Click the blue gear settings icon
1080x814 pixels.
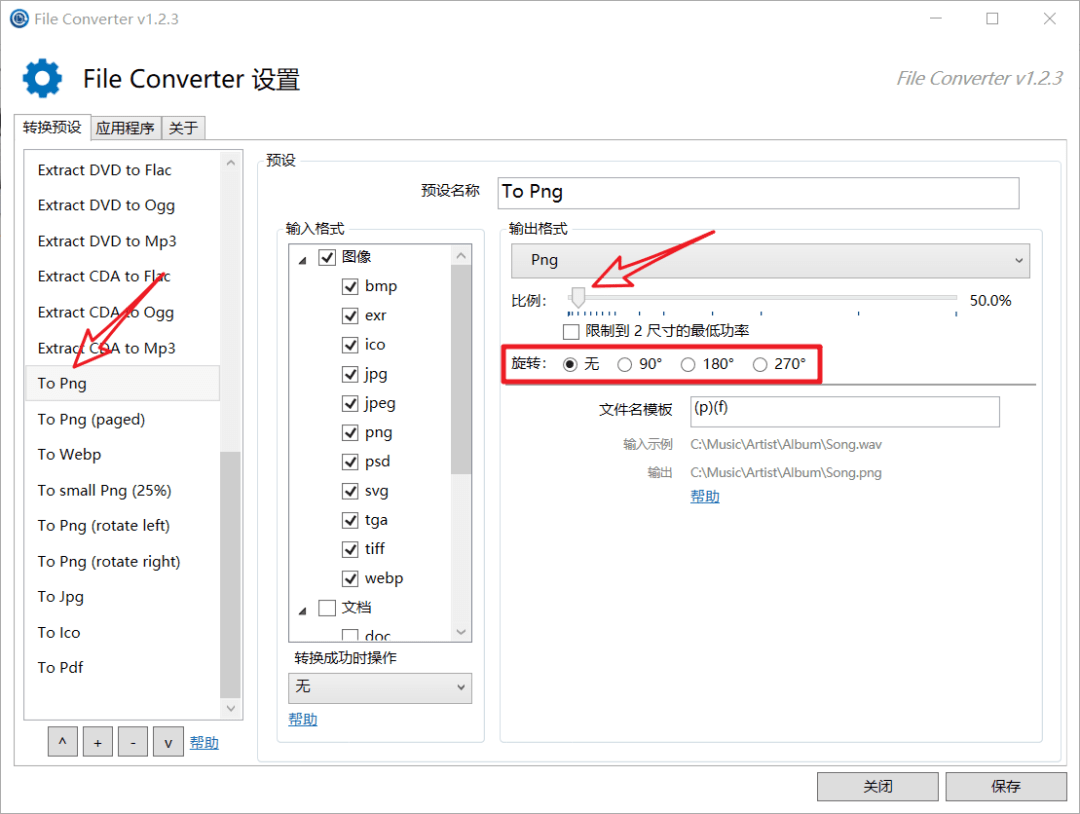coord(42,78)
